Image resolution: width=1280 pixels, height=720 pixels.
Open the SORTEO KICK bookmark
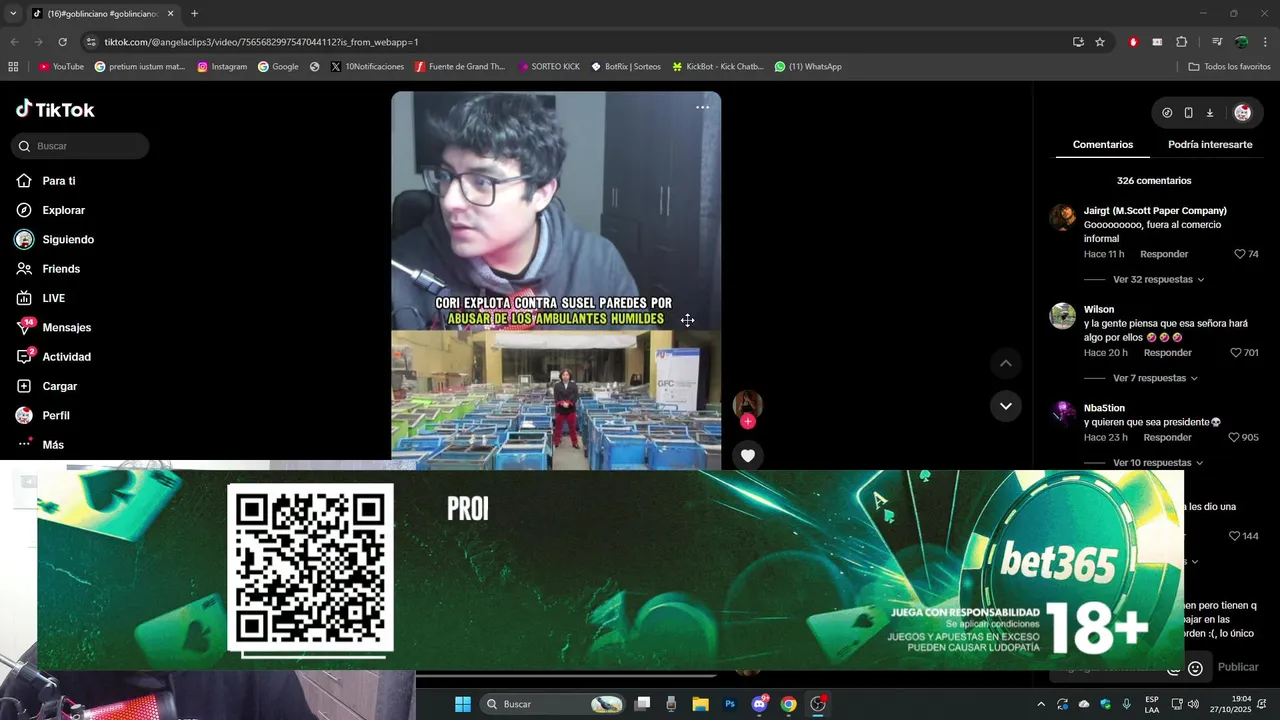pyautogui.click(x=549, y=67)
